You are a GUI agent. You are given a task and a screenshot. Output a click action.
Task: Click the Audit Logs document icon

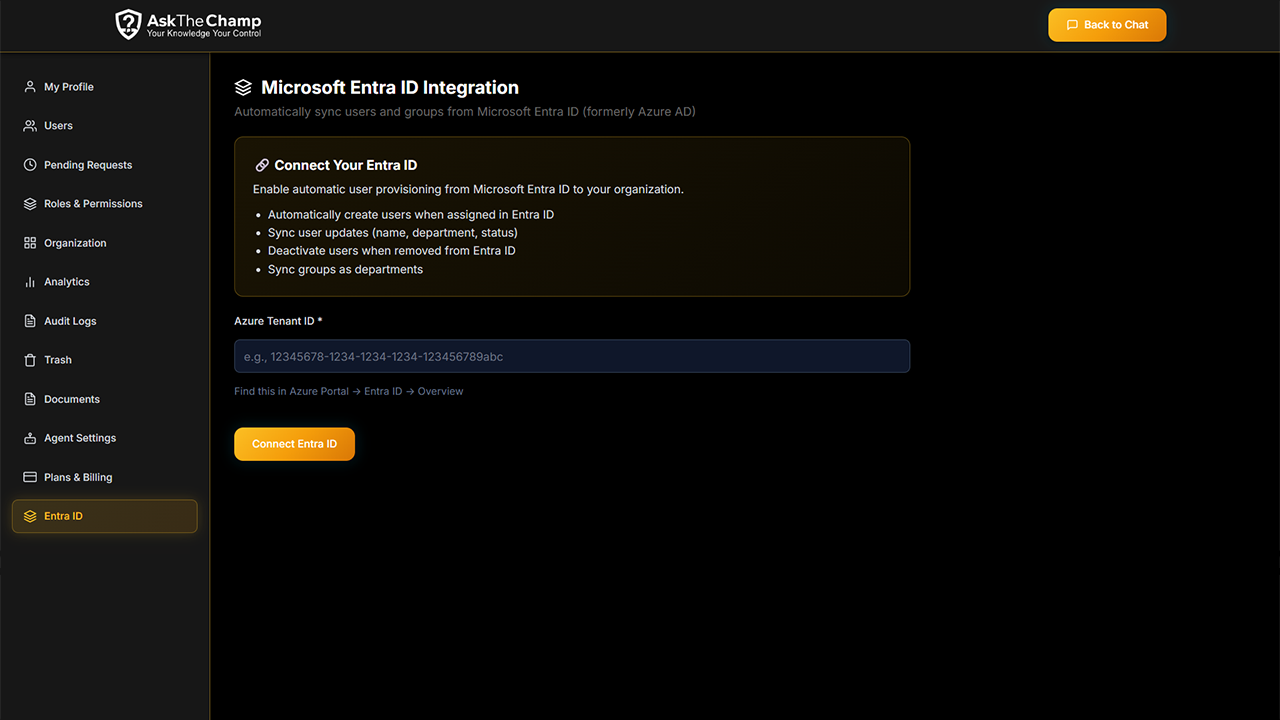(x=30, y=321)
